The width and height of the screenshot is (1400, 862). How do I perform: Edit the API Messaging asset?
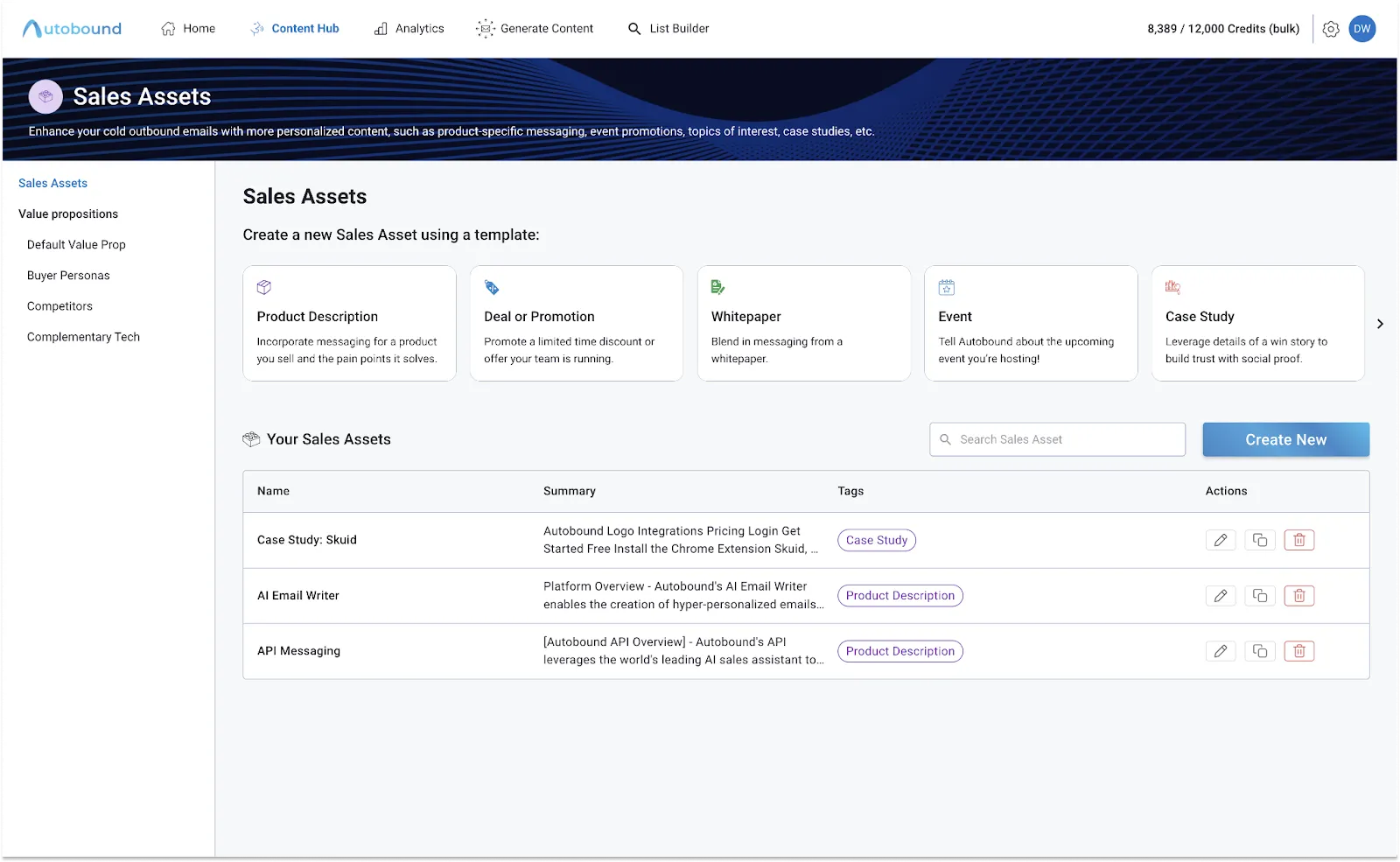[x=1221, y=651]
